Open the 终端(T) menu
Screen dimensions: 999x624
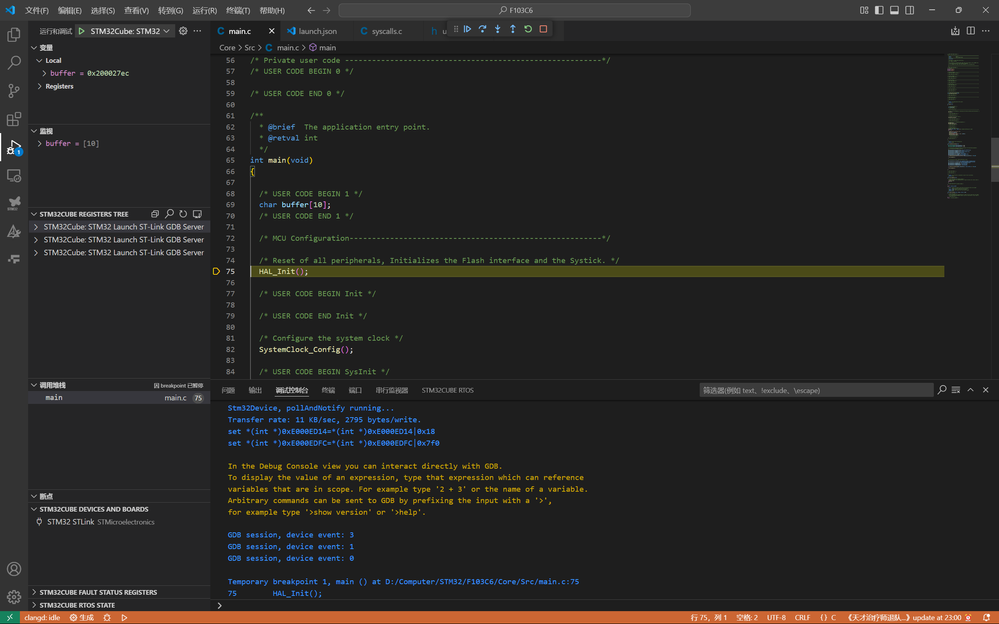pos(238,10)
